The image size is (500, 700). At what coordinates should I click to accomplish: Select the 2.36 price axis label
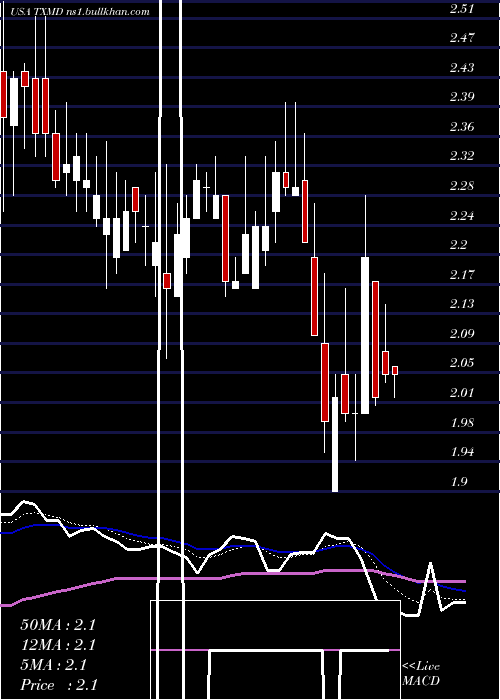click(x=461, y=127)
